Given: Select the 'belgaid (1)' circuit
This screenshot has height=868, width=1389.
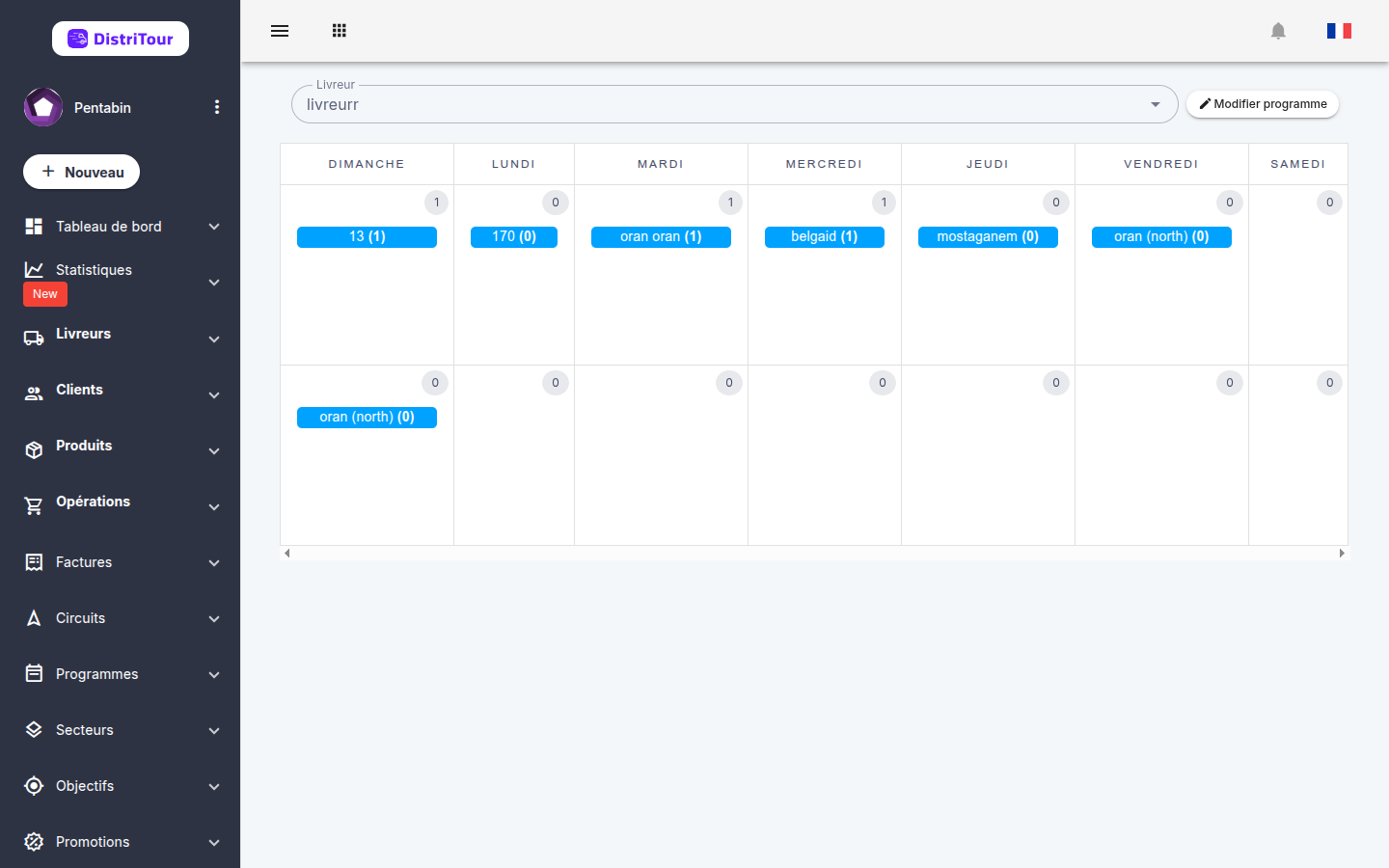Looking at the screenshot, I should coord(825,237).
